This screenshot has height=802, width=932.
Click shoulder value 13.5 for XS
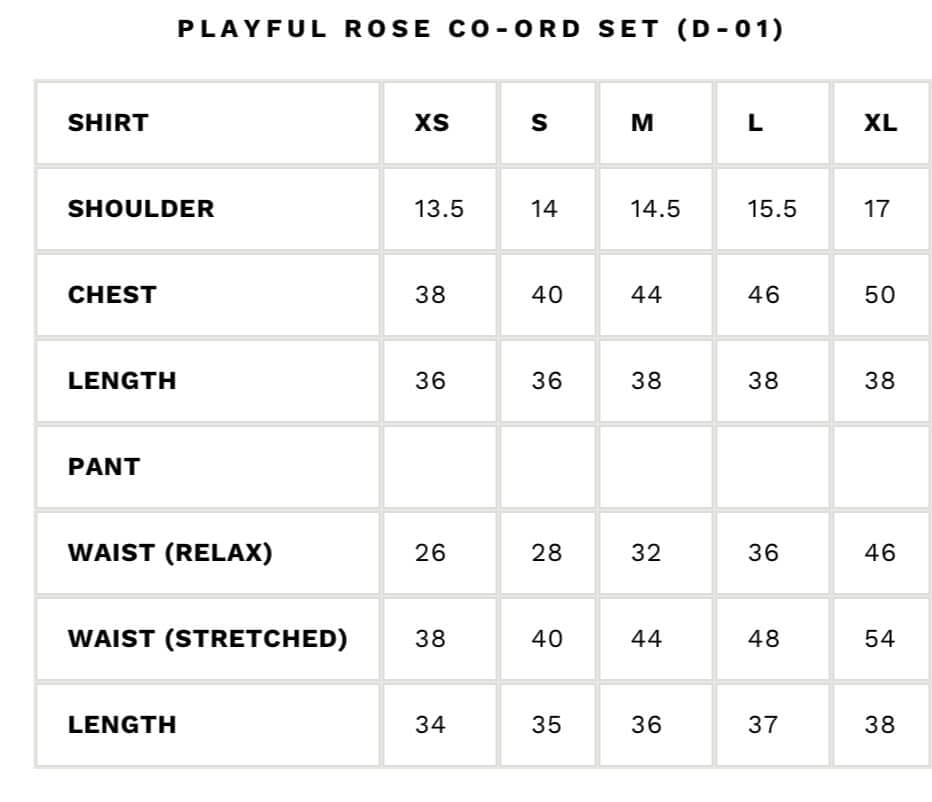[x=439, y=209]
